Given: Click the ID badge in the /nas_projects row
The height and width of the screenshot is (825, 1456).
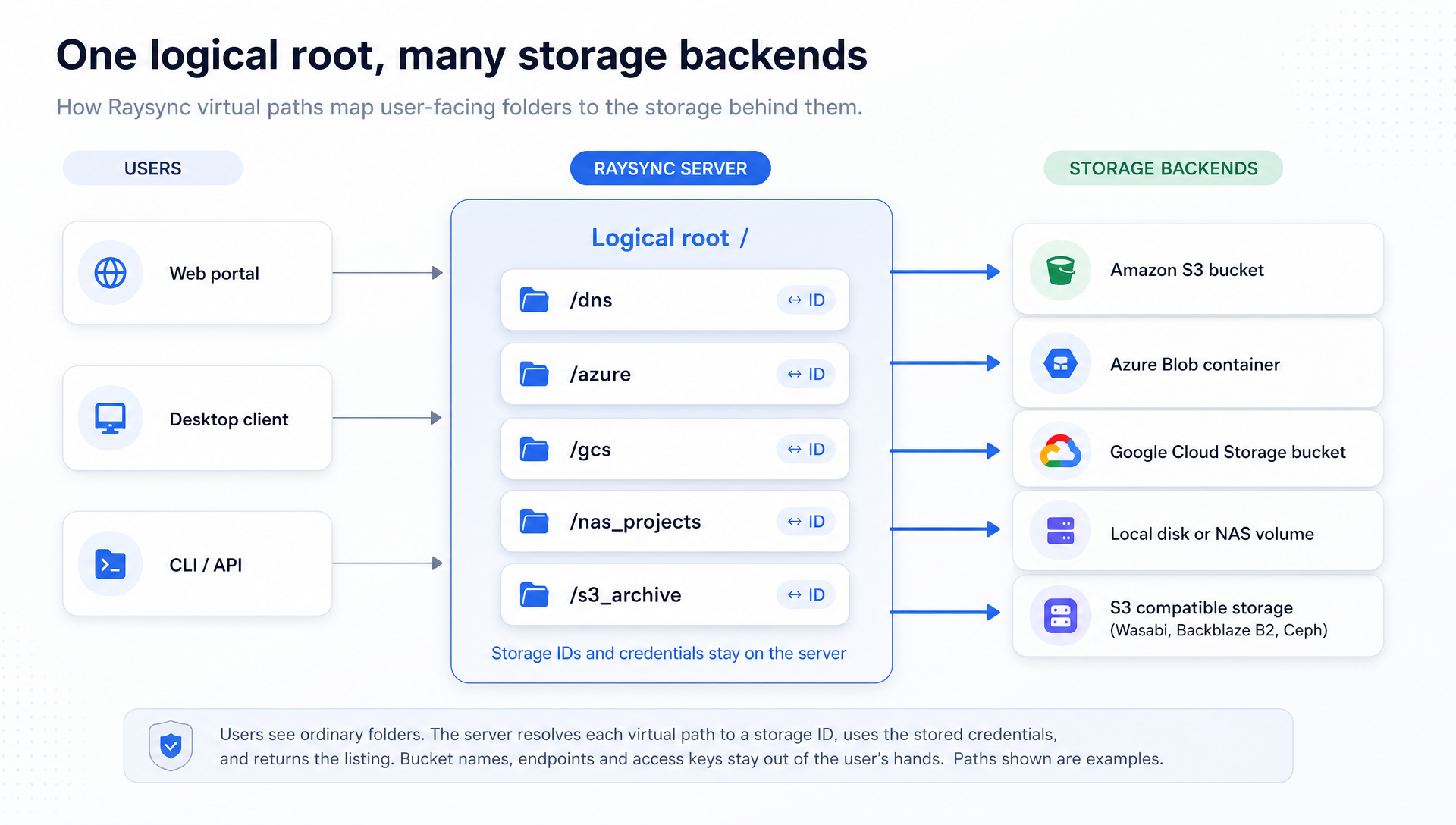Looking at the screenshot, I should (x=805, y=521).
